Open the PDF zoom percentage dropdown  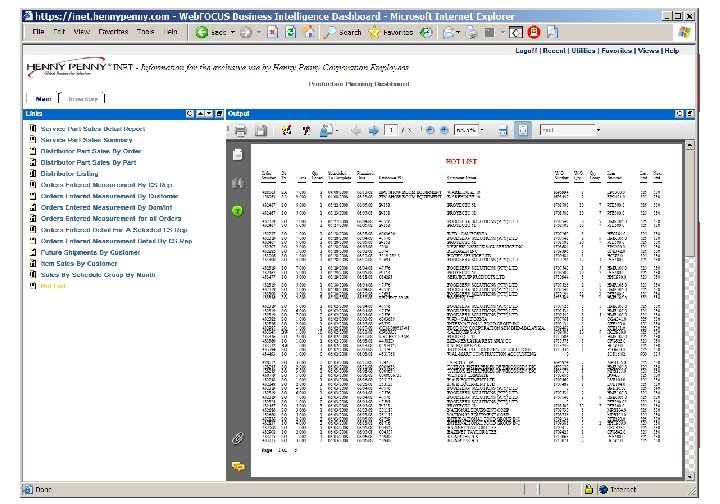[482, 130]
